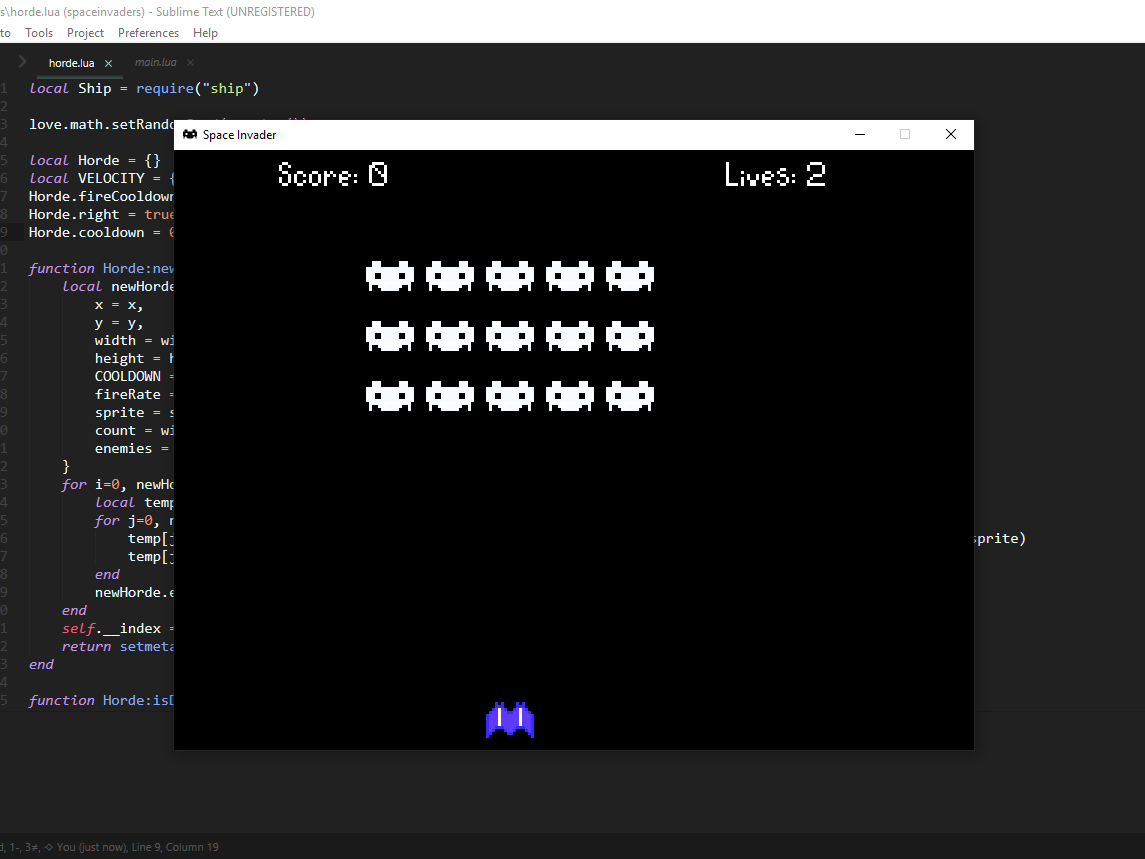Click 'Line 9, Column 19' in status bar

point(175,847)
